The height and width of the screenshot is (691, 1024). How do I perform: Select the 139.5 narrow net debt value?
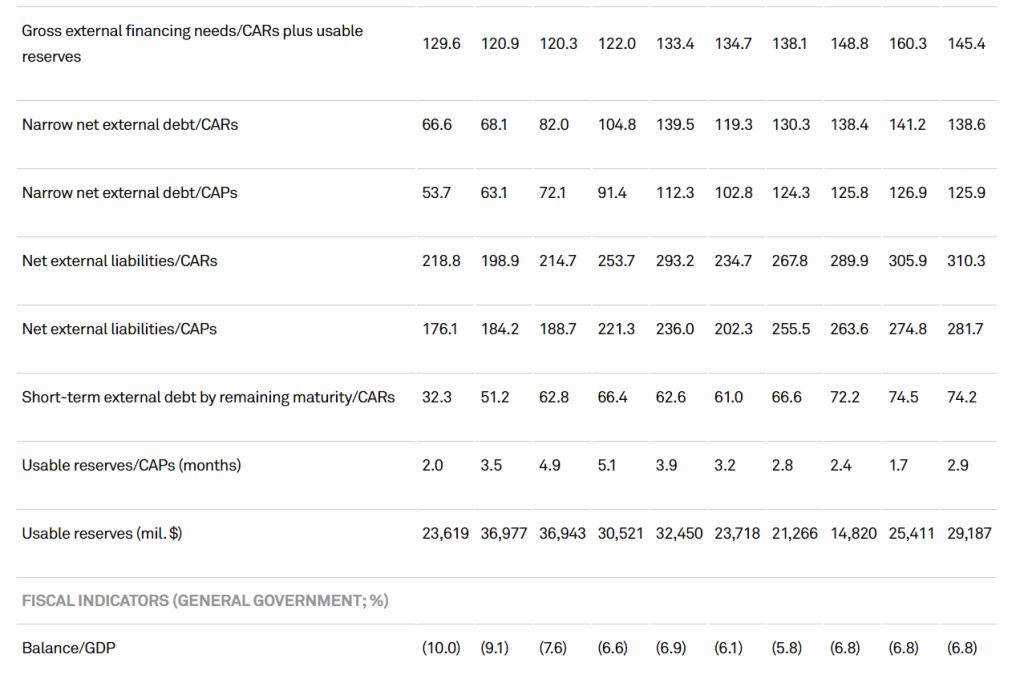pyautogui.click(x=675, y=125)
